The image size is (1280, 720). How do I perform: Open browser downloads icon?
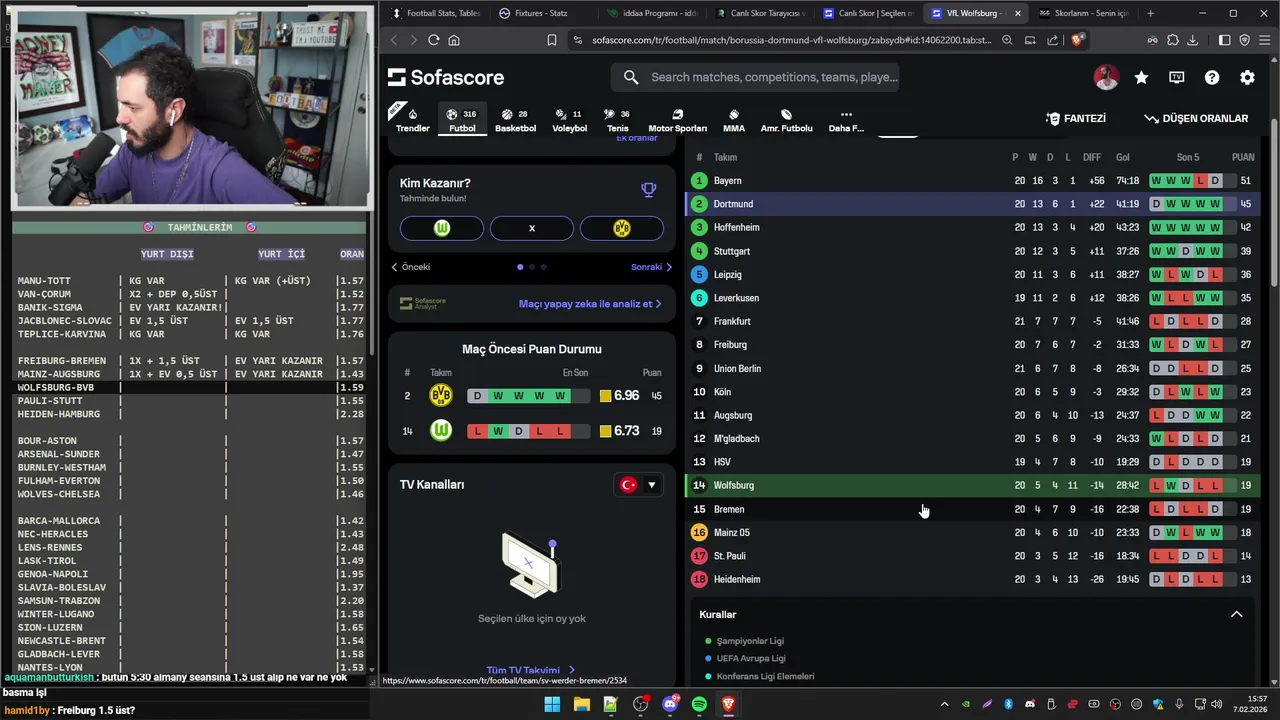pos(1192,40)
